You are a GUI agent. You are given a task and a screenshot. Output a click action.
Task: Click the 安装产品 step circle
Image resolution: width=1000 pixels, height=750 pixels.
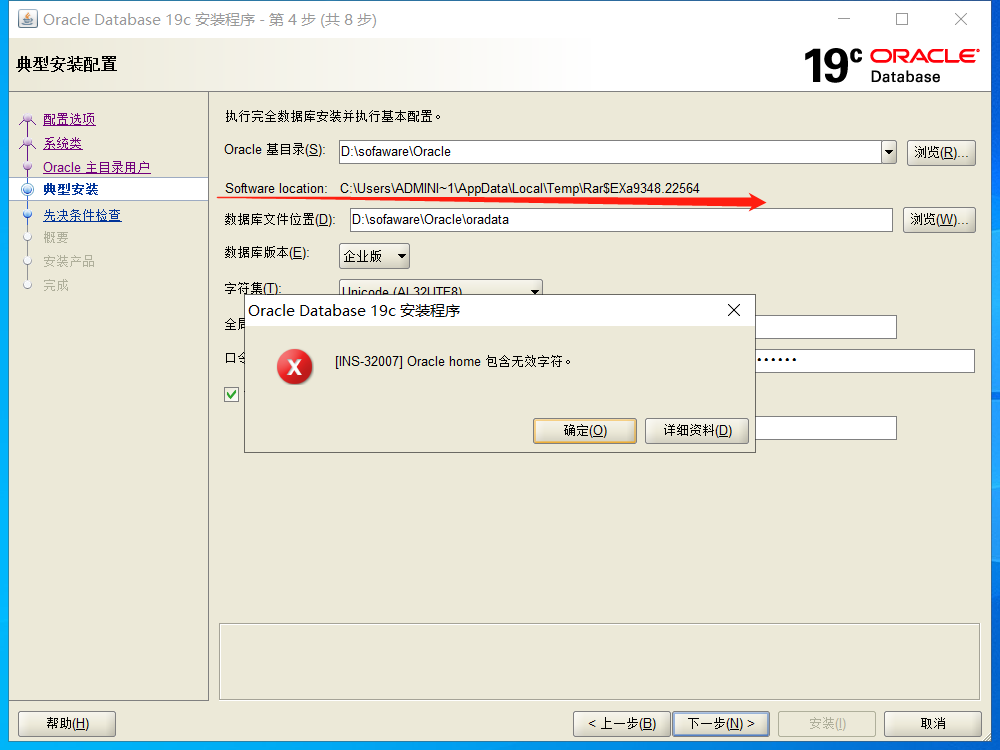point(27,261)
